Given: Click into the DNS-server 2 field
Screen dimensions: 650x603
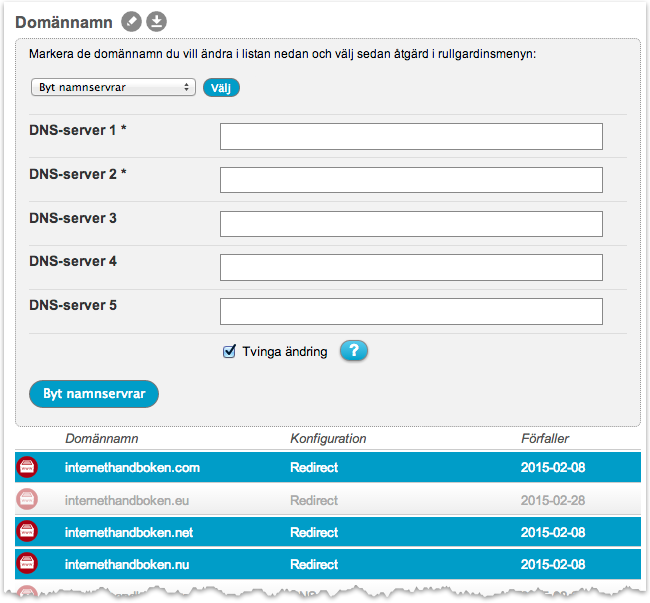Looking at the screenshot, I should (x=410, y=180).
